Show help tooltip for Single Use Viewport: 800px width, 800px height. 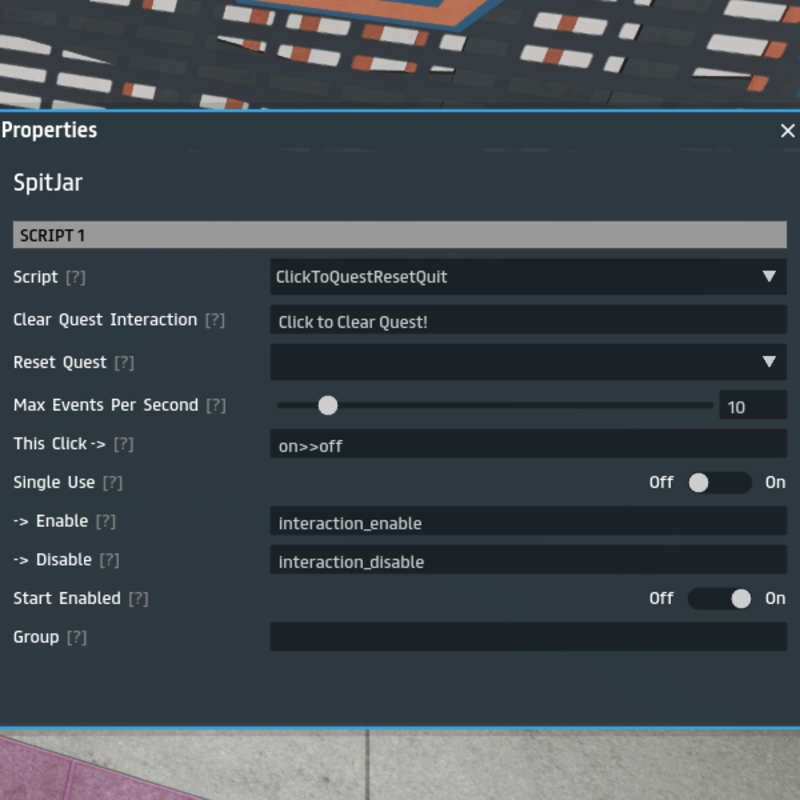[x=113, y=483]
